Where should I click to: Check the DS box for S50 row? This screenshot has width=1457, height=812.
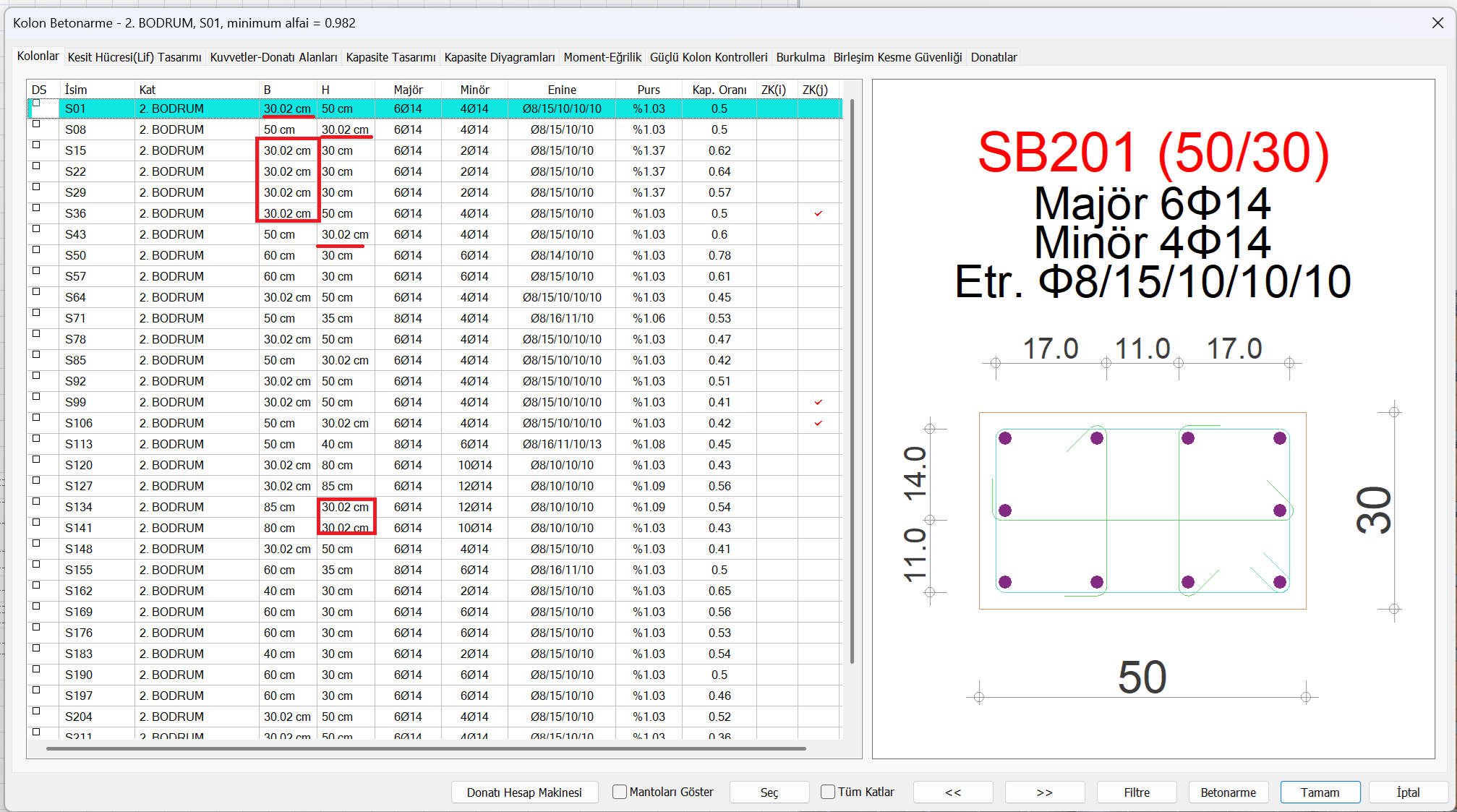pyautogui.click(x=36, y=250)
